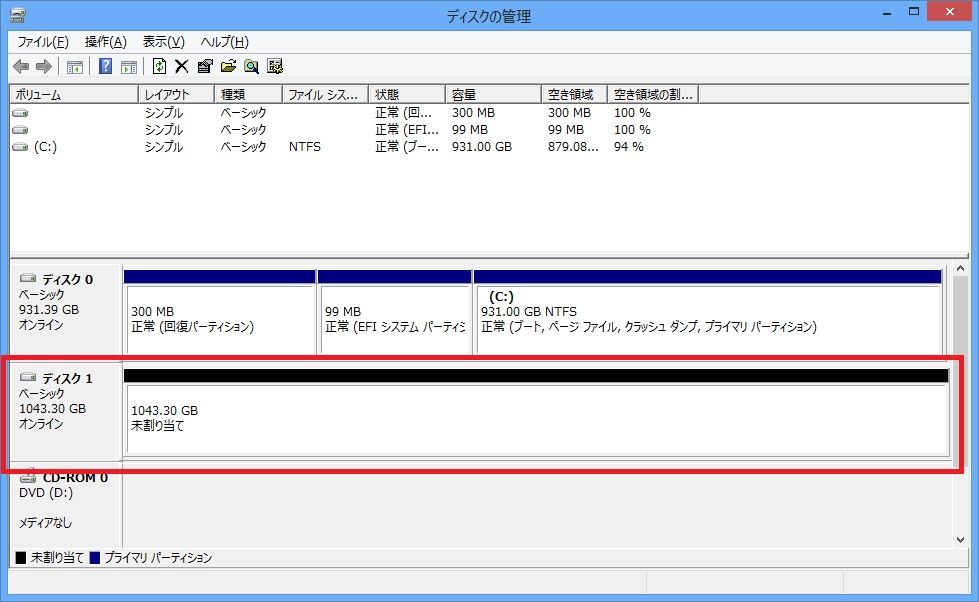Viewport: 979px width, 602px height.
Task: Click the black X delete toolbar icon
Action: click(x=182, y=66)
